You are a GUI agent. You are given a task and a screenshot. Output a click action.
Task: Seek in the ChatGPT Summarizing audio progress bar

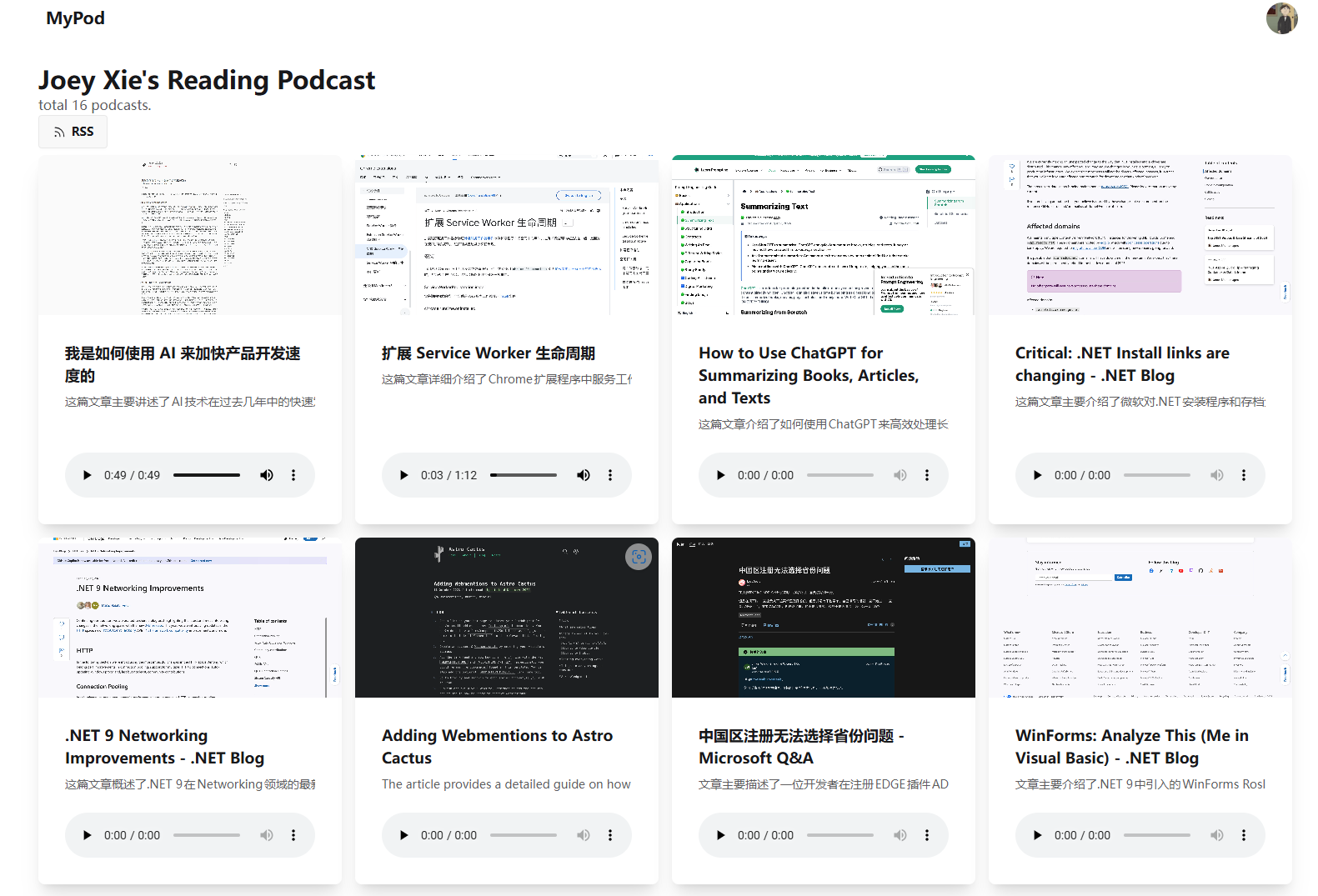(x=840, y=475)
